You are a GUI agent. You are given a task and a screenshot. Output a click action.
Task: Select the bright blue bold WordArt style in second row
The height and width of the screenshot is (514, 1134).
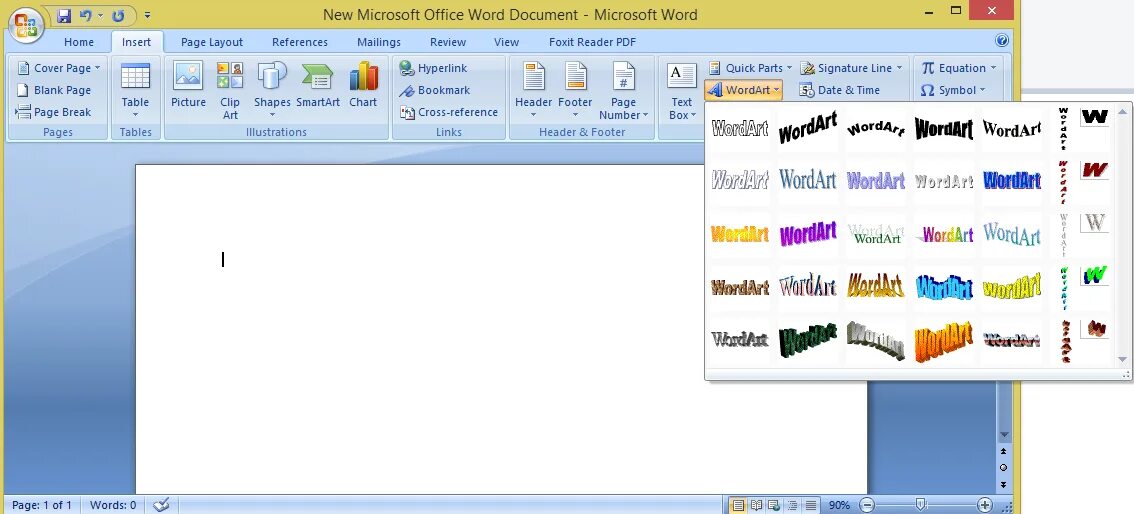[1012, 179]
